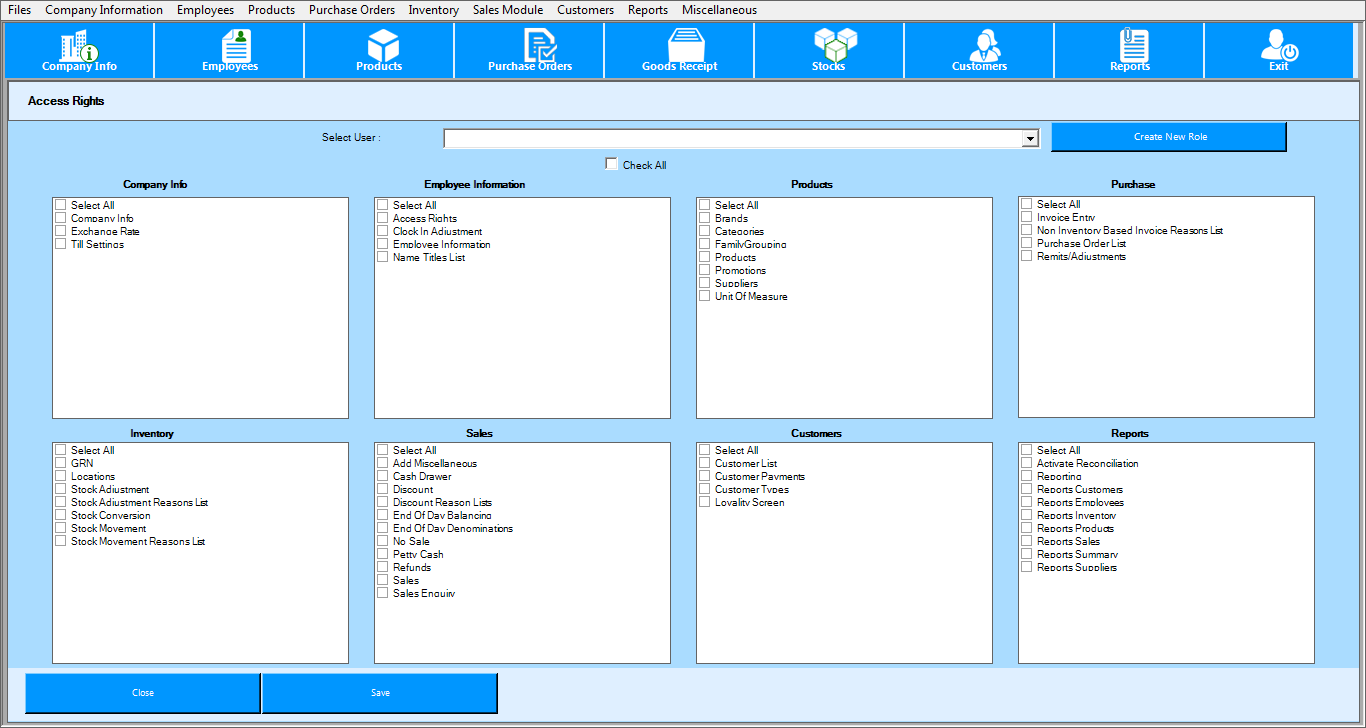
Task: Check the Cash Drawer permission under Sales
Action: (x=382, y=476)
